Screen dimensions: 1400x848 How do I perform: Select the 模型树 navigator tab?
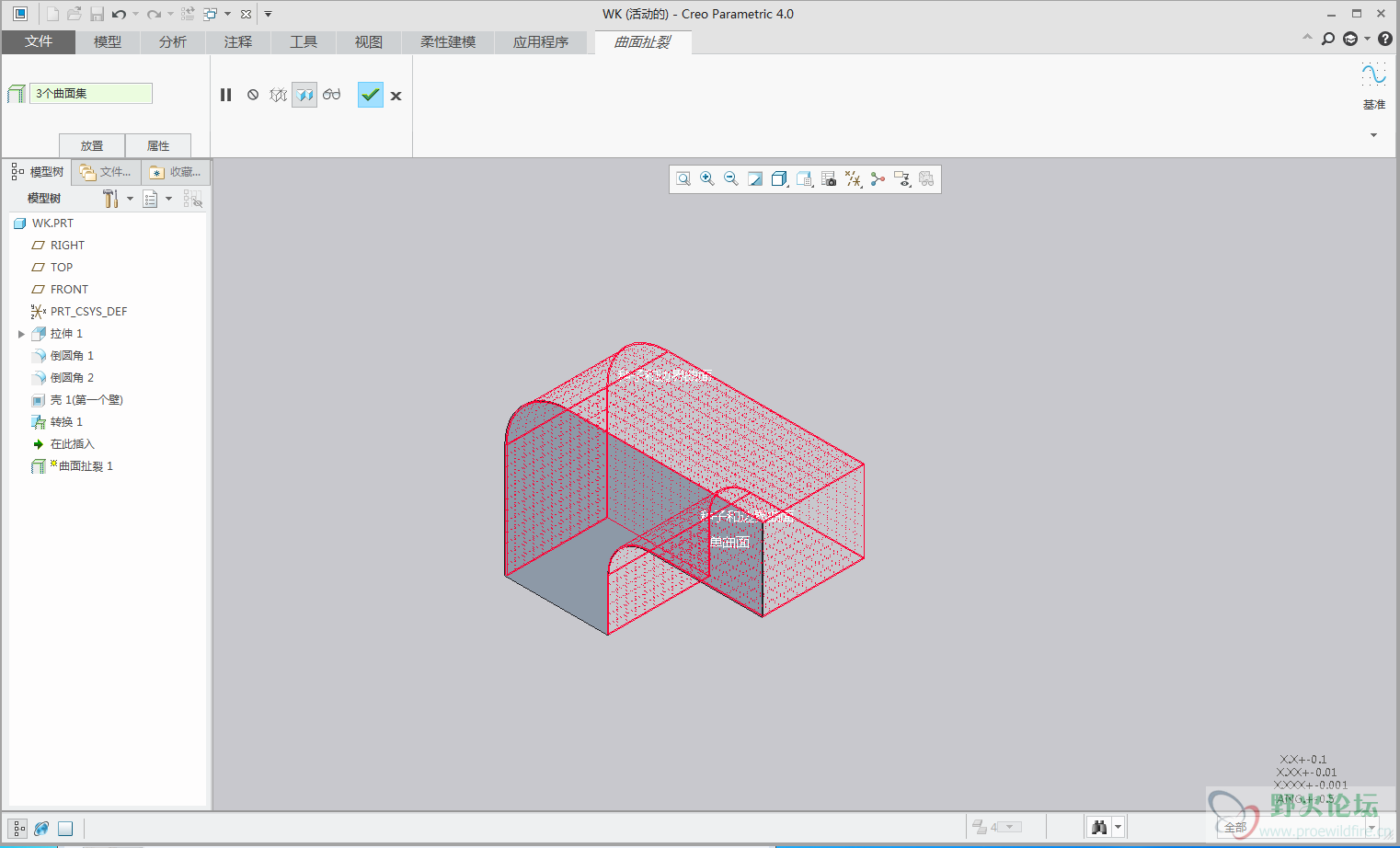[x=37, y=172]
